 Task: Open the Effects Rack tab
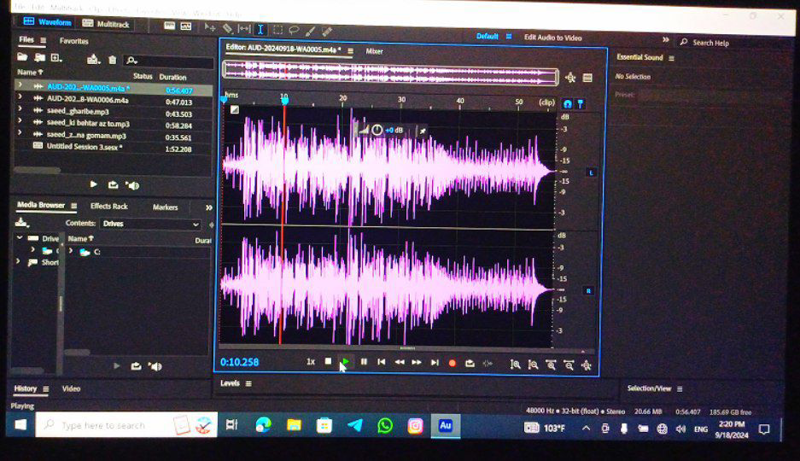coord(108,207)
